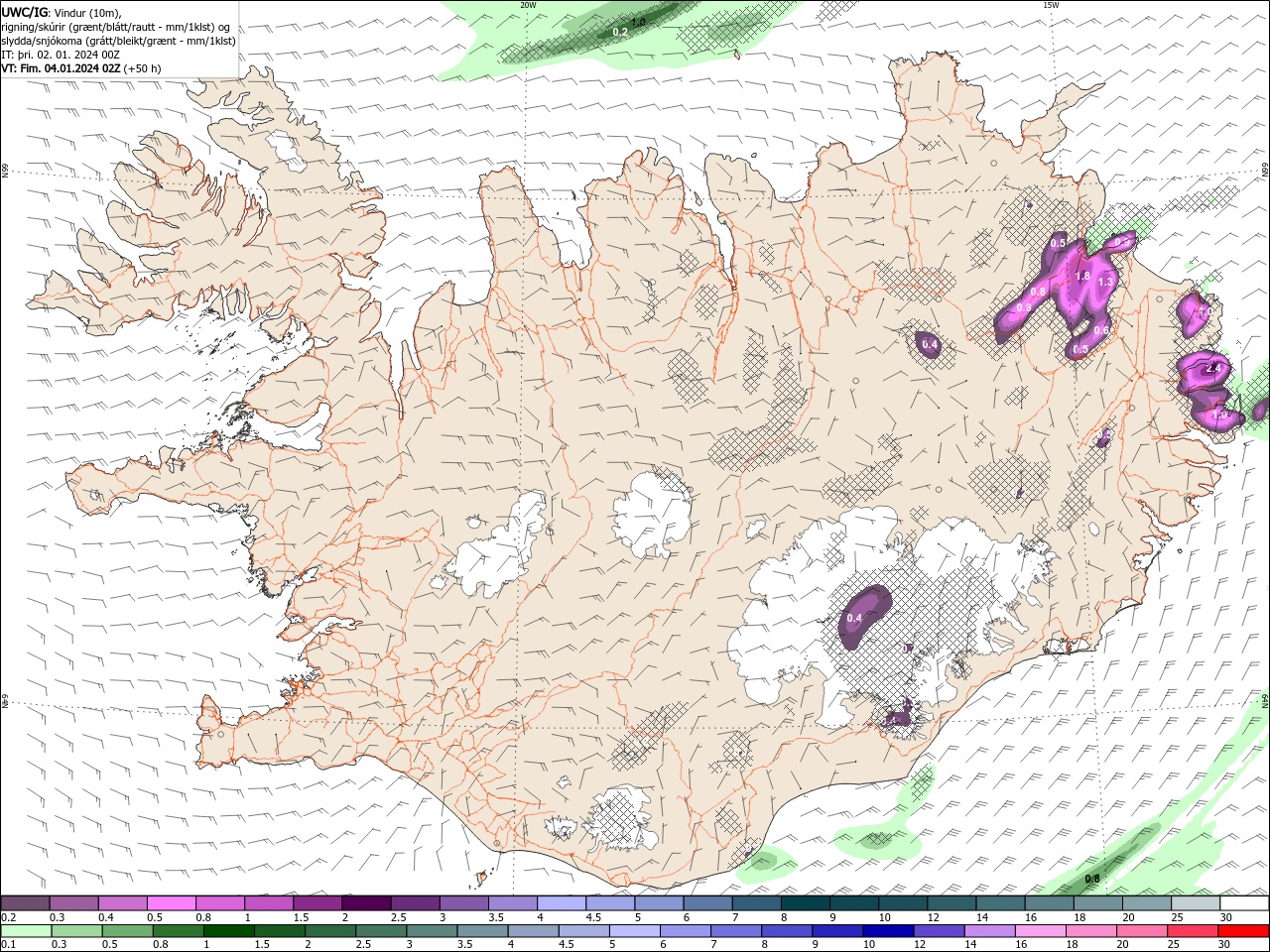Screen dimensions: 1270x952
Task: Click the 'VT: Fim. 04.01.2024 02Z (+50 h)' valid-time line
Action: point(81,68)
